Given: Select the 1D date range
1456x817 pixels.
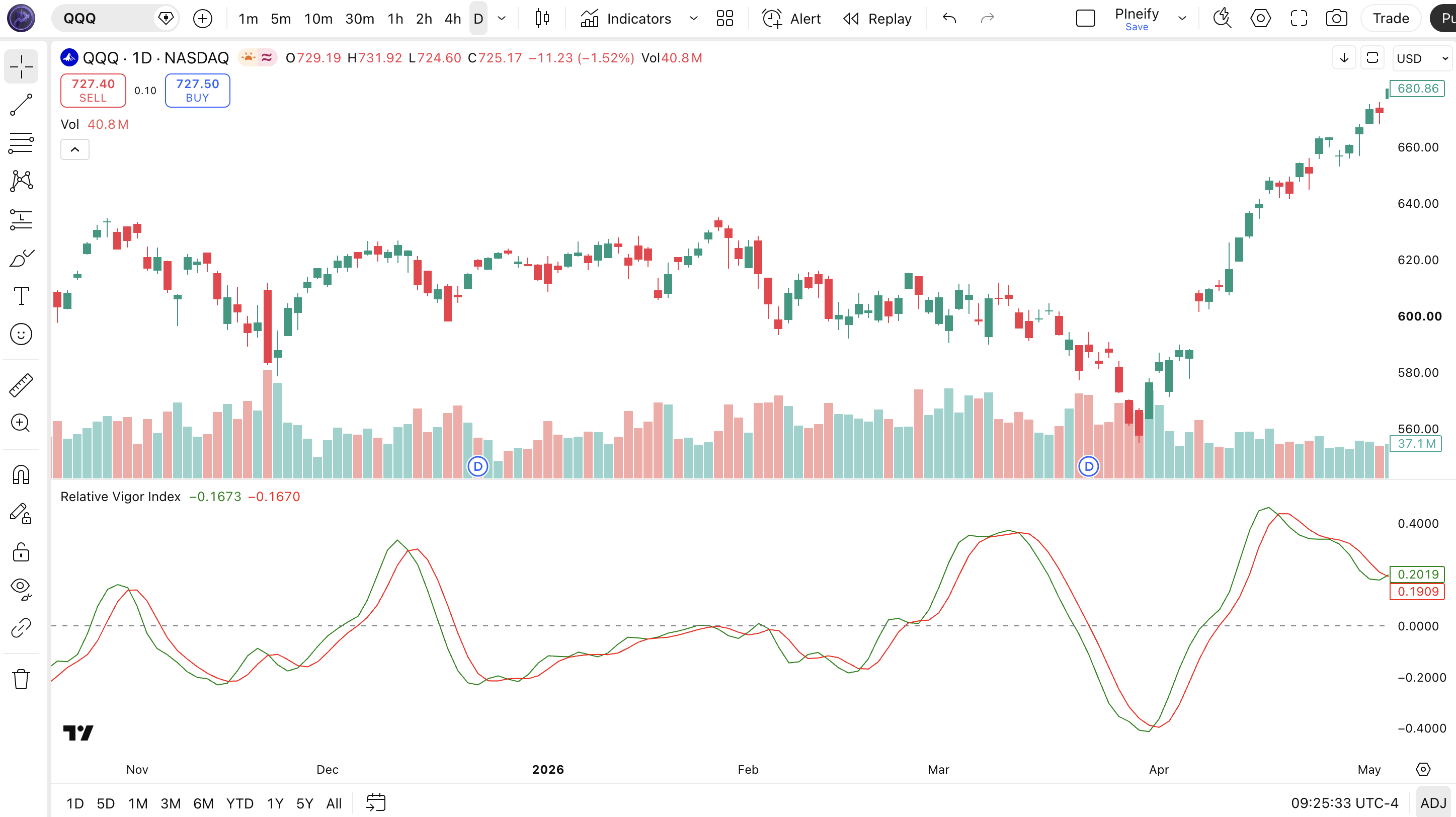Looking at the screenshot, I should tap(74, 803).
